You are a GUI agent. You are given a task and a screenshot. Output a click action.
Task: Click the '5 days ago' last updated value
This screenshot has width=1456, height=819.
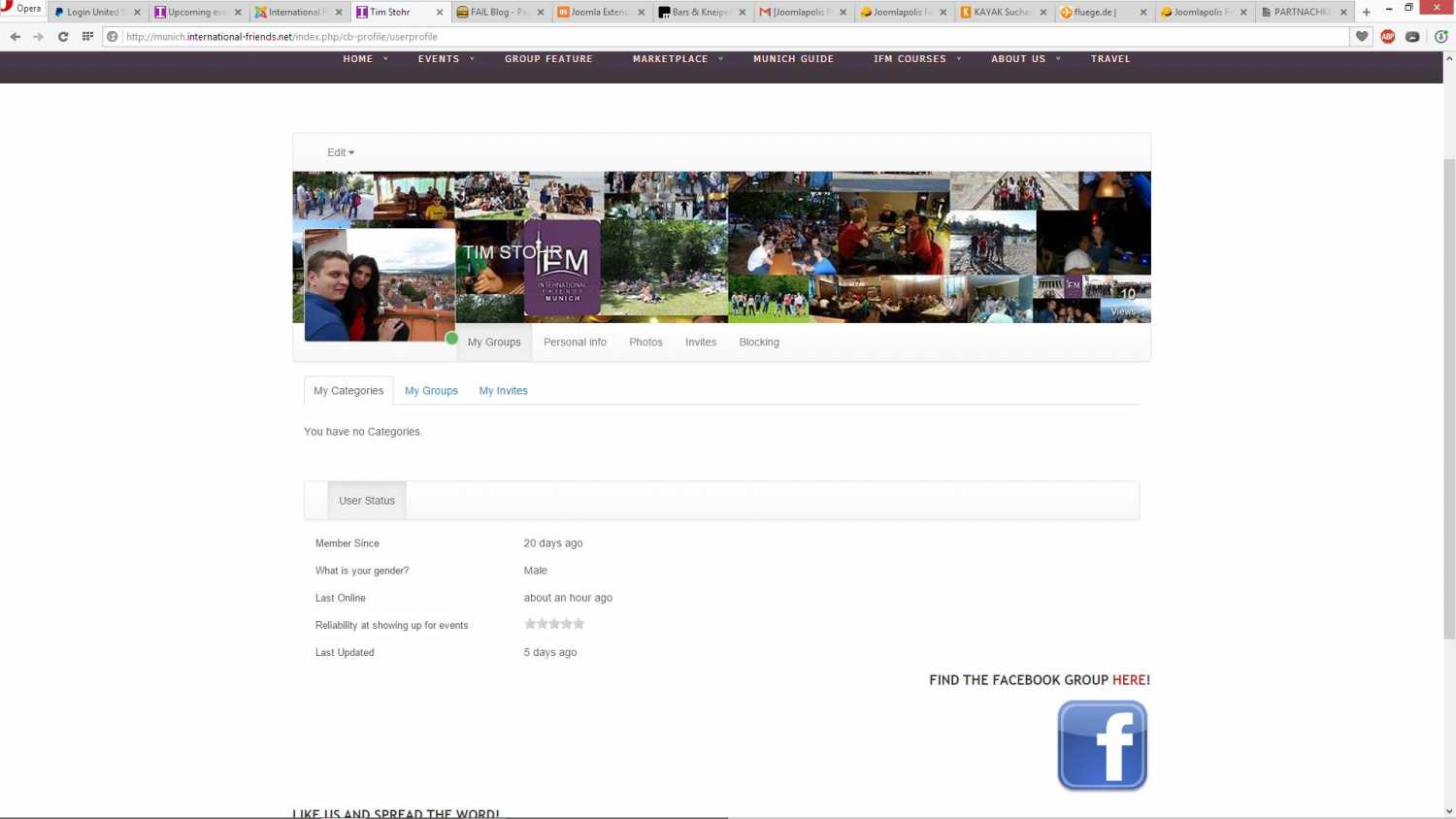tap(550, 652)
